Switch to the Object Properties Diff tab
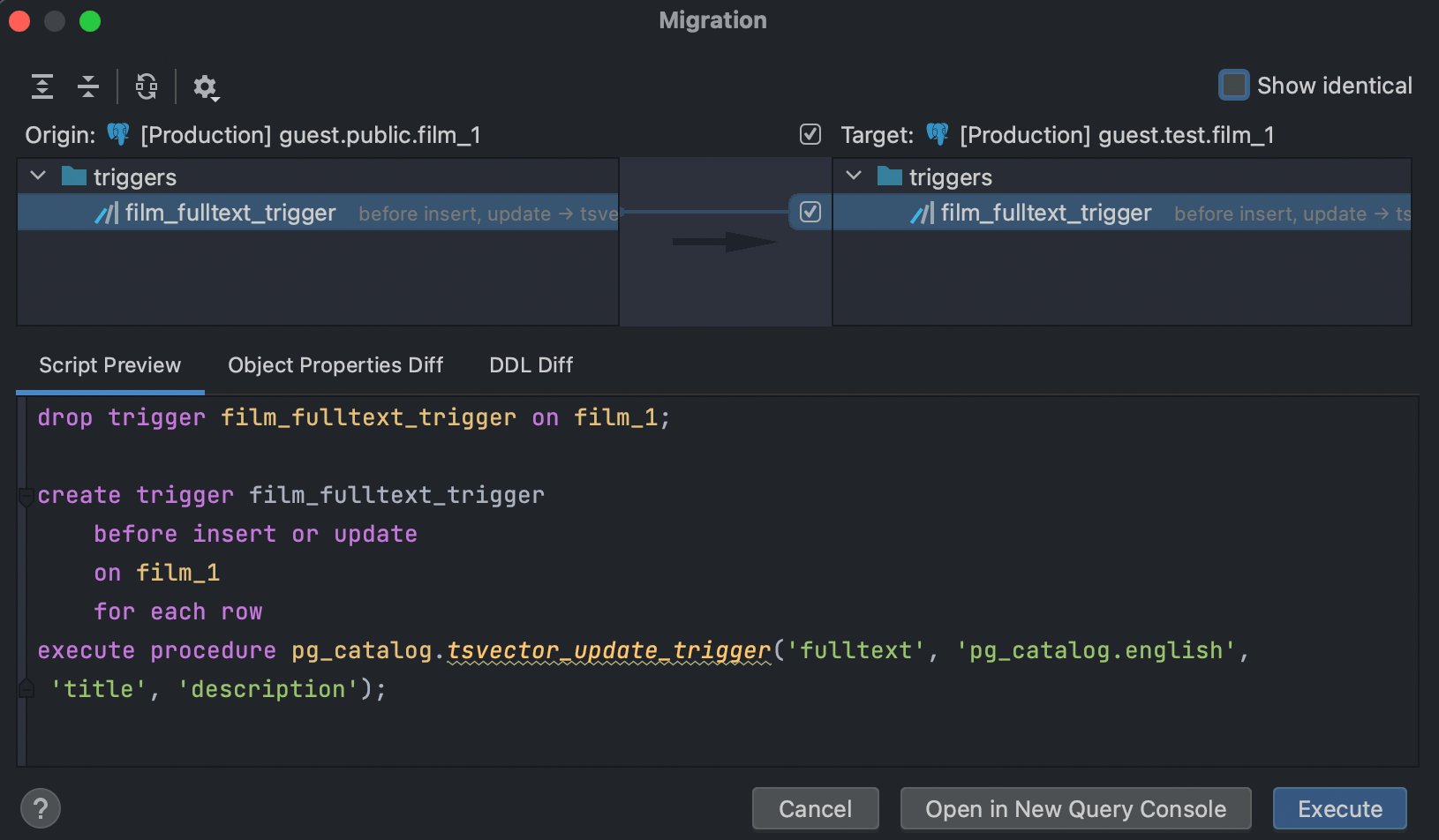Viewport: 1439px width, 840px height. click(x=335, y=365)
